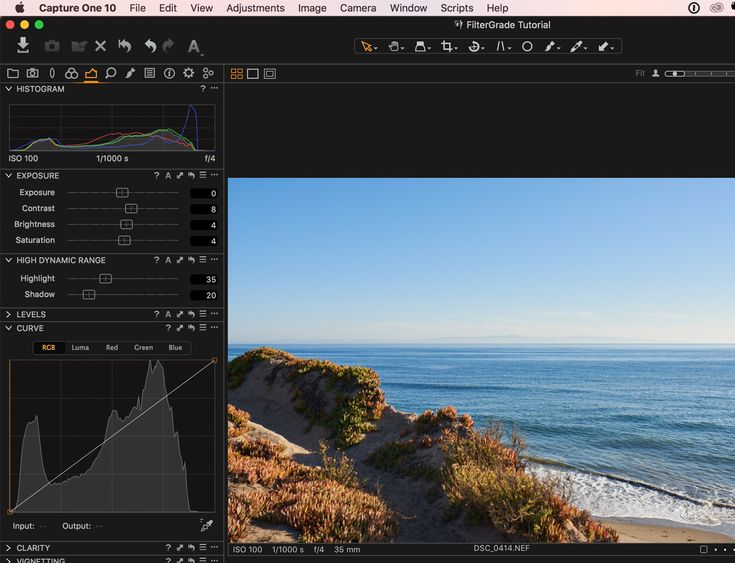The image size is (735, 563).
Task: Expand the Clarity panel
Action: tap(8, 548)
